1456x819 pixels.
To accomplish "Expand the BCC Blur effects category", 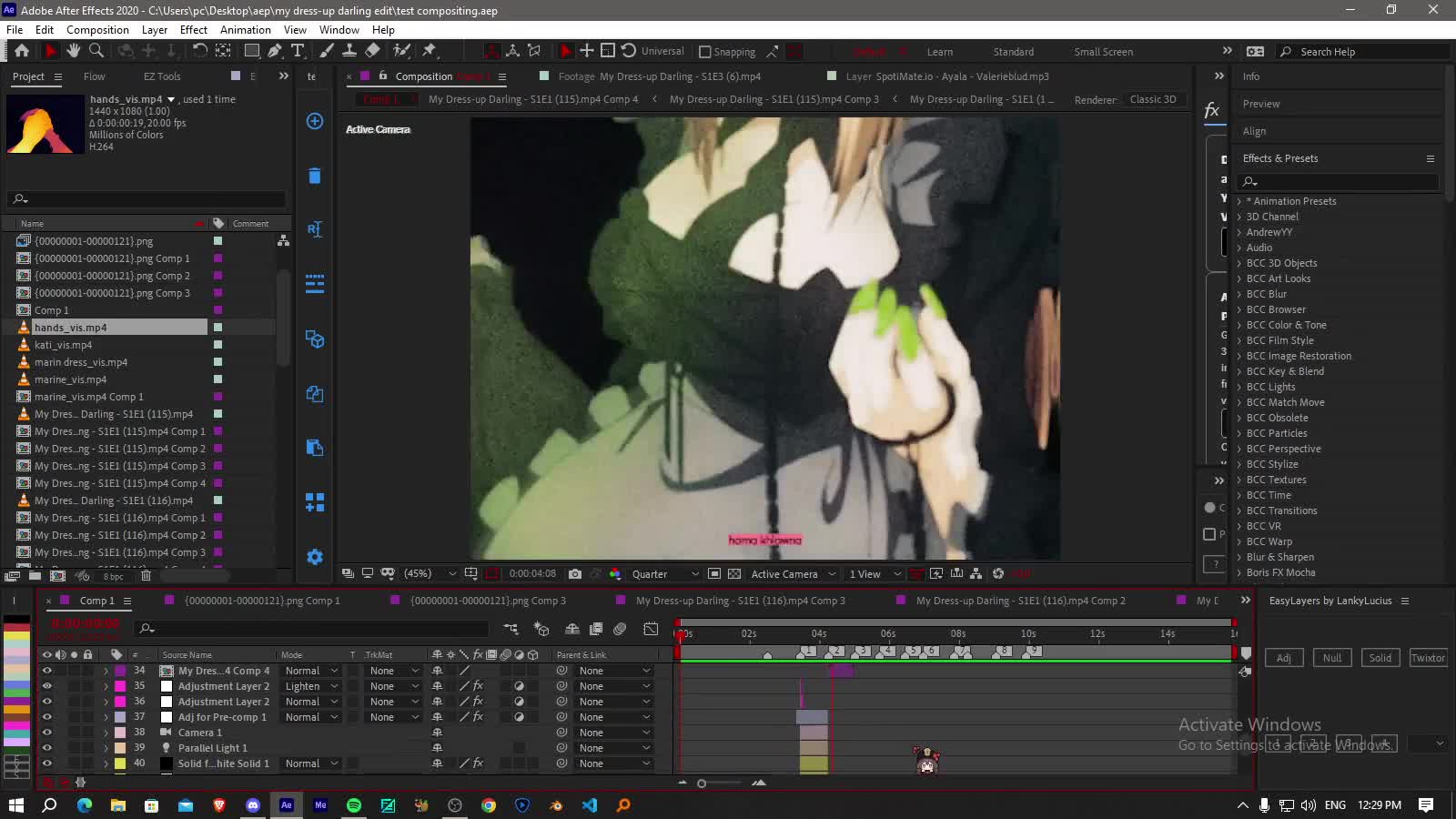I will [1266, 294].
